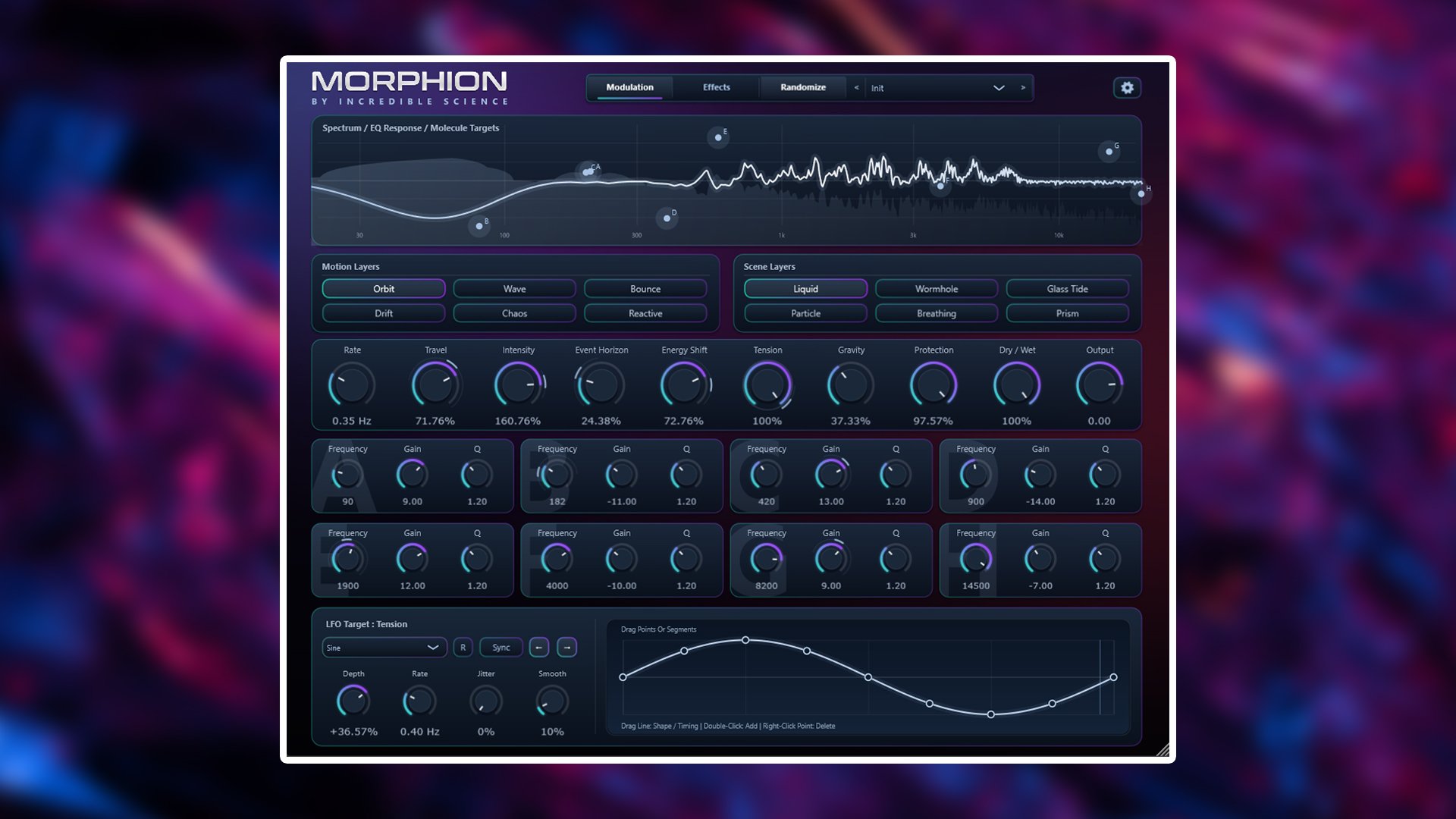
Task: Click the window resize grip corner
Action: pos(1163,750)
